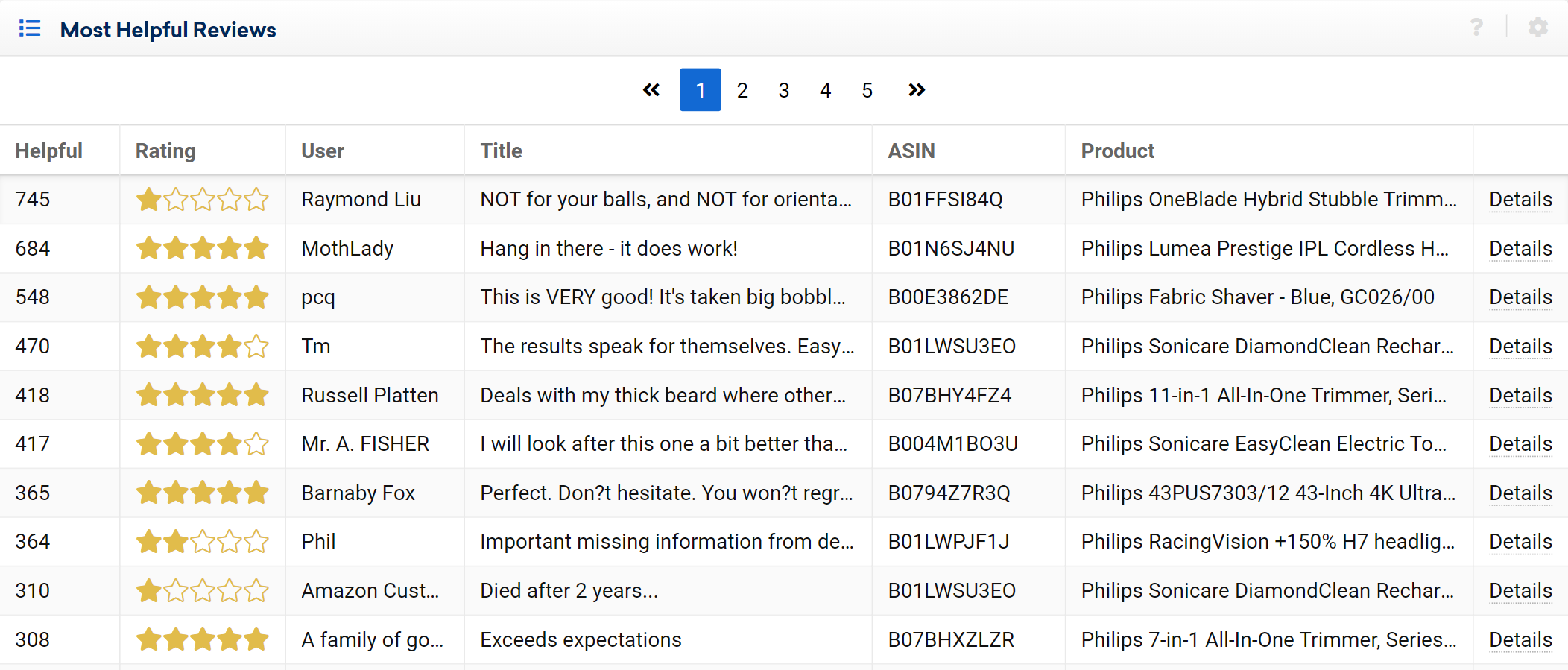Click the 'Most Helpful Reviews' panel title
This screenshot has width=1568, height=670.
pos(168,30)
